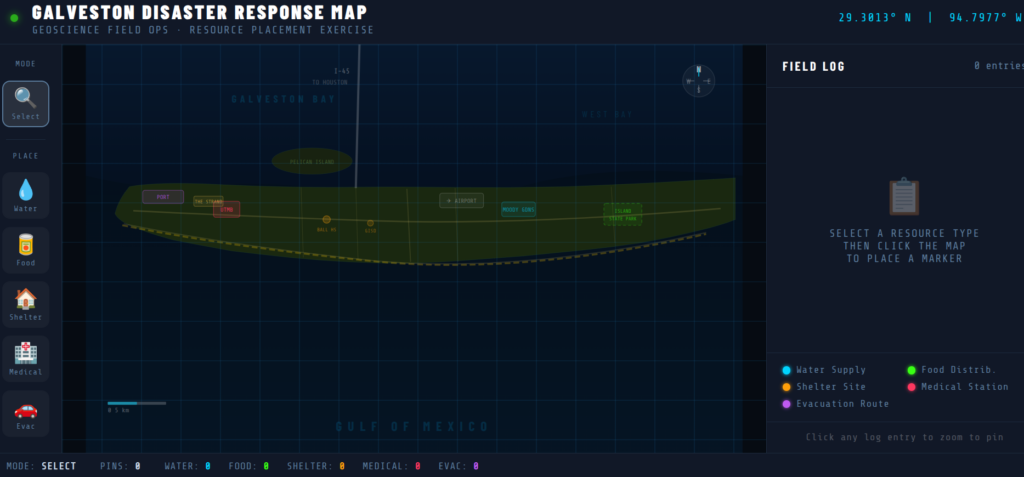Click the Water Supply legend entry
Viewport: 1024px width, 477px height.
tap(823, 370)
